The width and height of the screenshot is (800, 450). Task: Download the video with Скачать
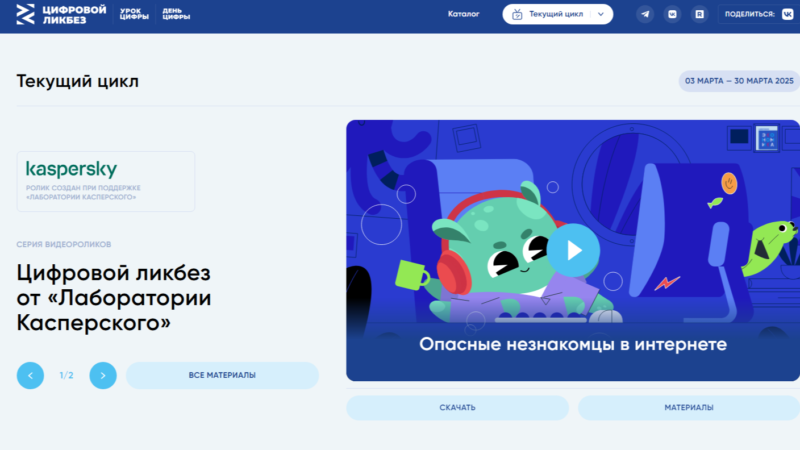pyautogui.click(x=457, y=408)
